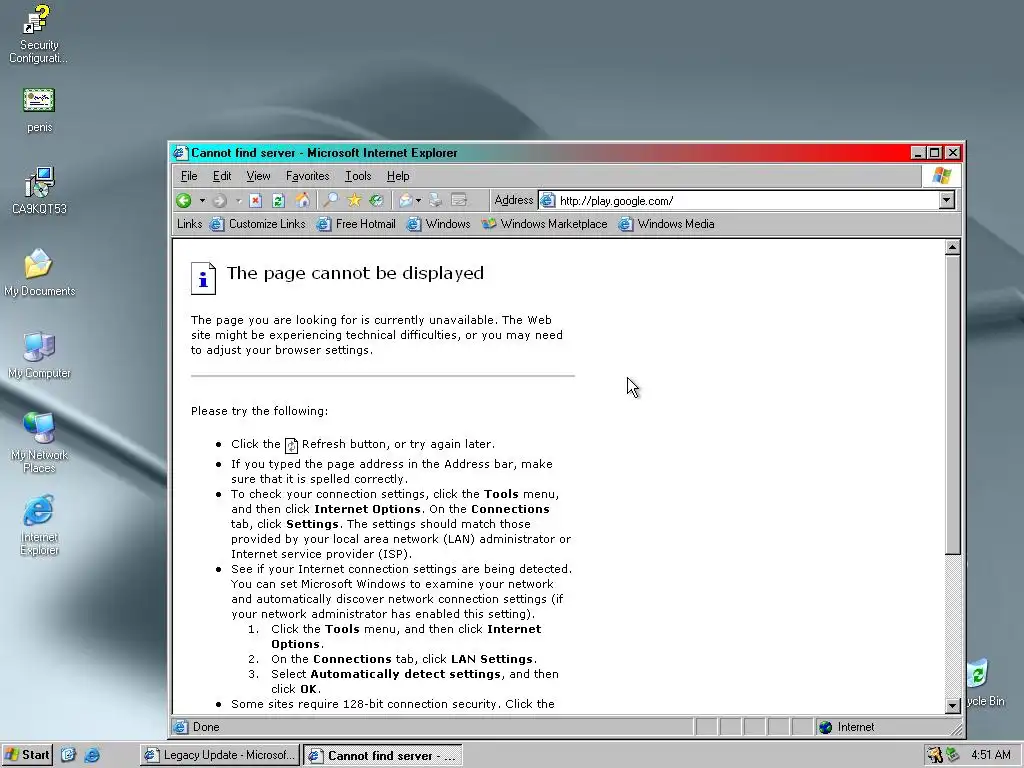Open the View menu

click(258, 176)
